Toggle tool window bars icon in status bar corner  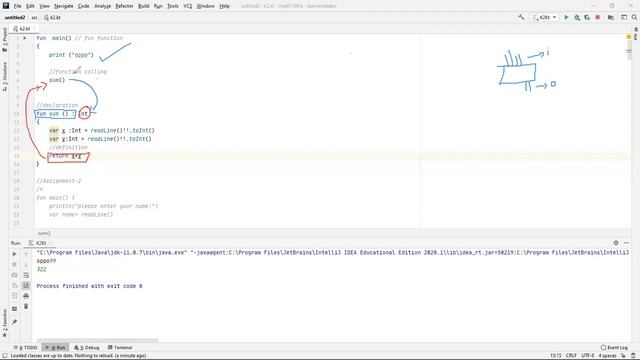[x=4, y=356]
